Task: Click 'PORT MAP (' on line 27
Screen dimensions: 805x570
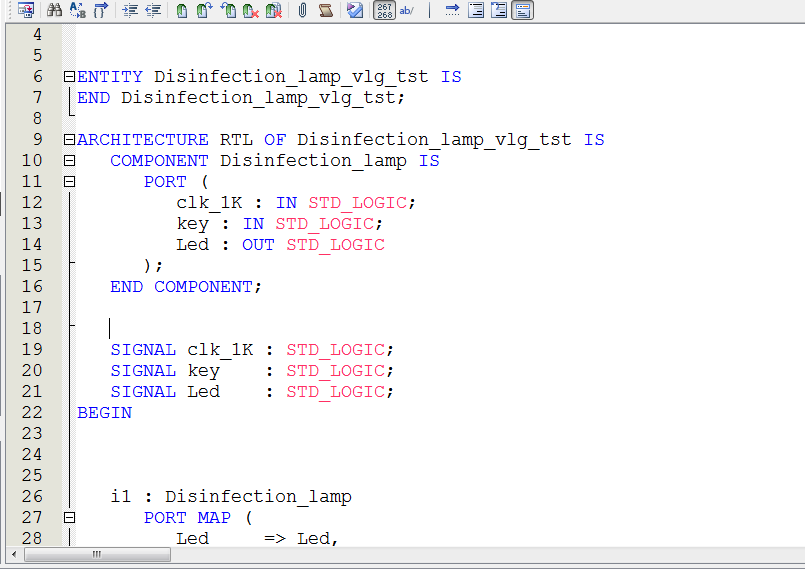Action: [198, 518]
